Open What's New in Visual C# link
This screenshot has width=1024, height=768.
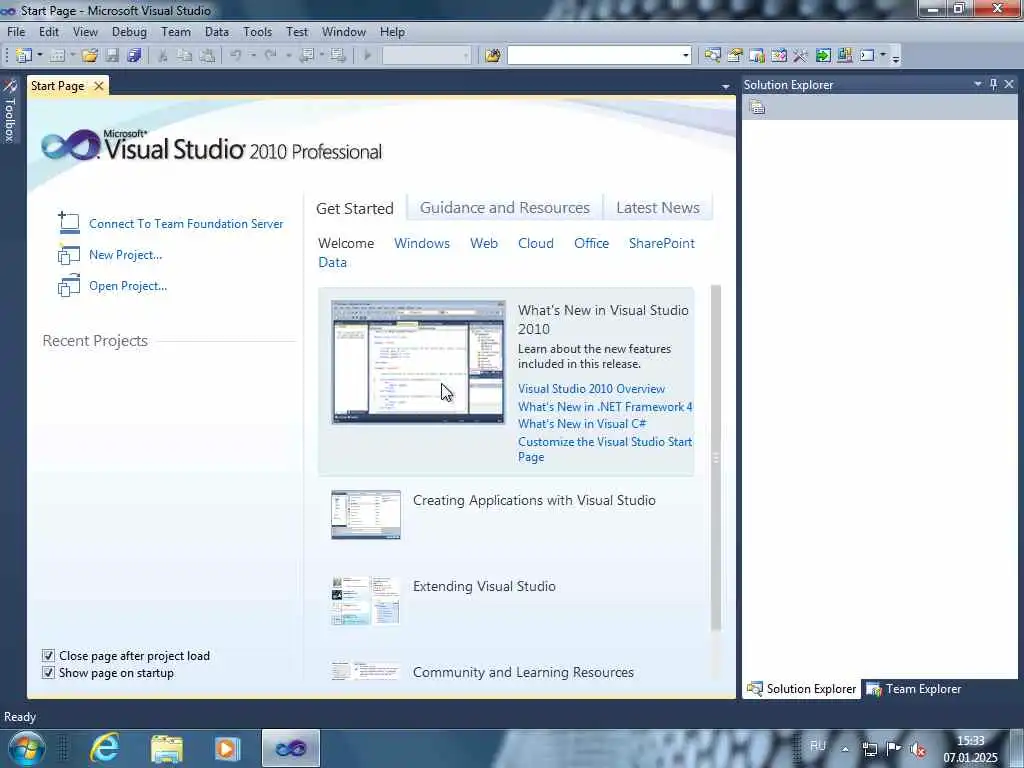click(x=582, y=424)
